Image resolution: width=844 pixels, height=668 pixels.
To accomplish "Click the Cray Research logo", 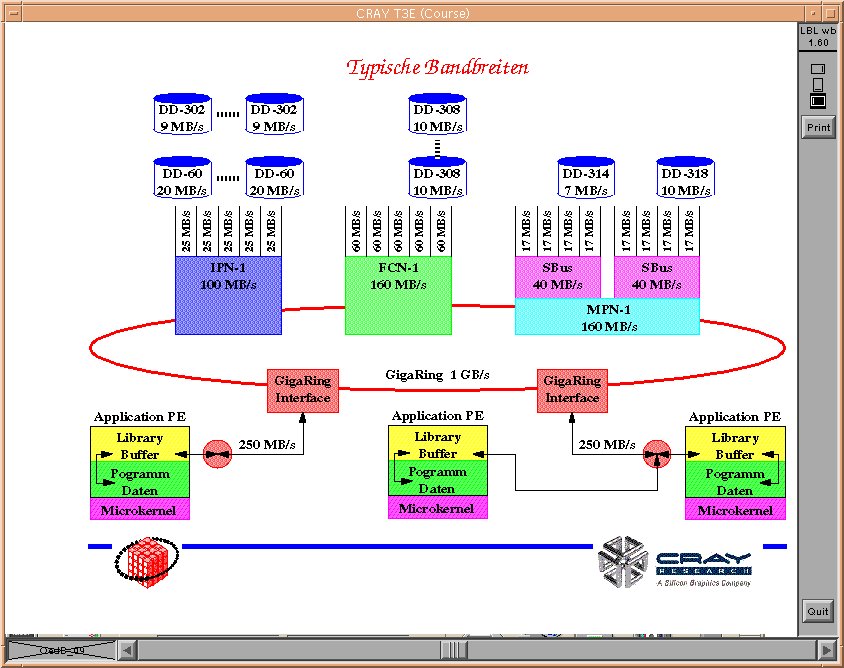I will point(675,561).
